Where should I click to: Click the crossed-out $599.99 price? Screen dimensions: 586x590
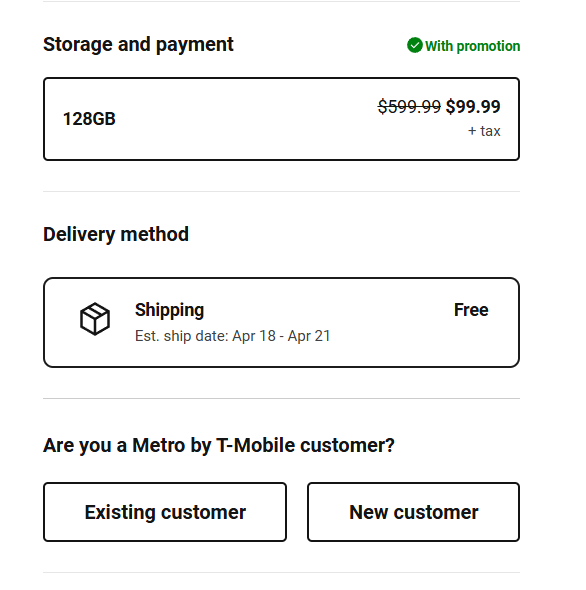[x=409, y=106]
